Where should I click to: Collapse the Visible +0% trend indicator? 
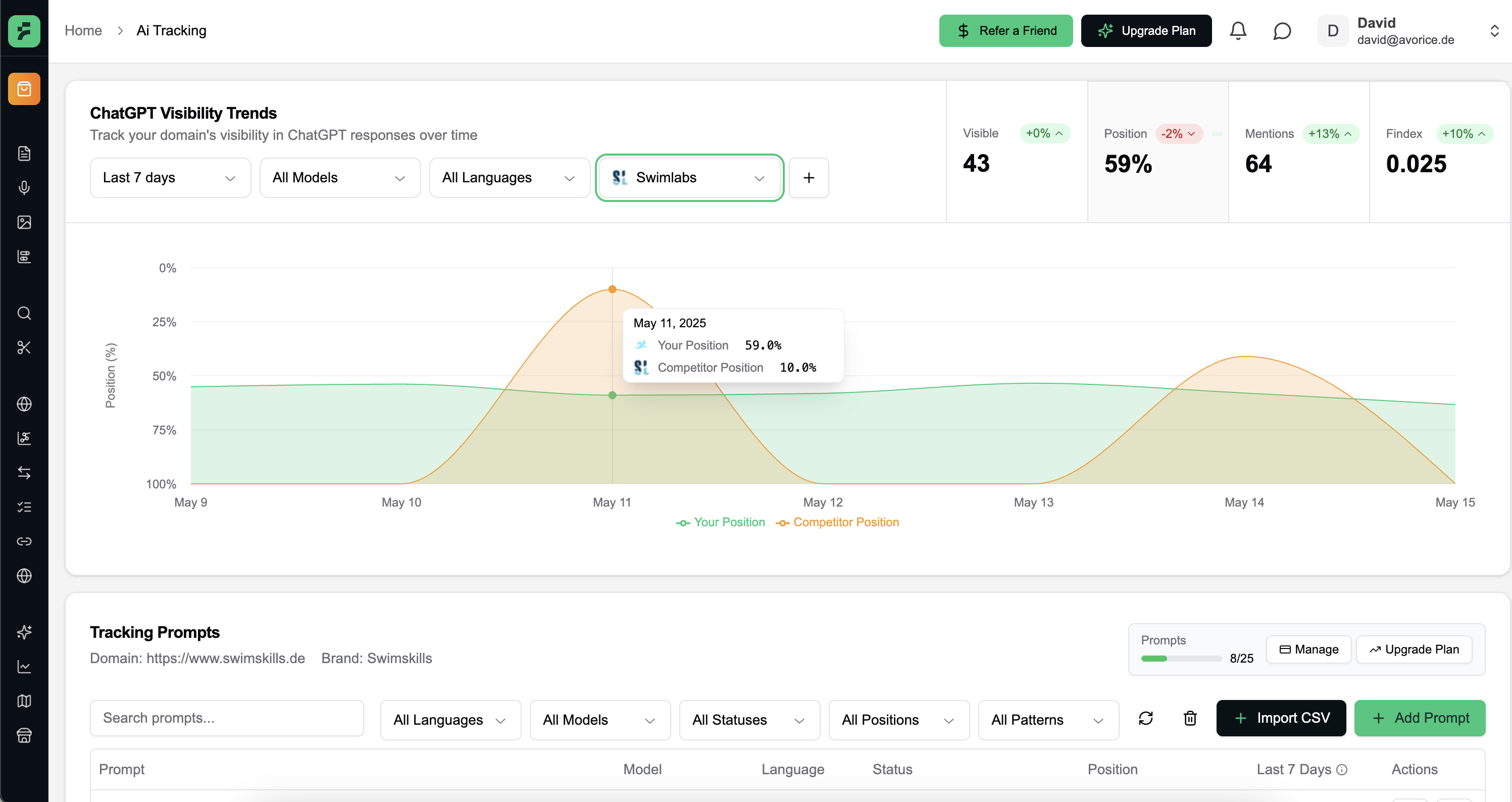(x=1045, y=133)
